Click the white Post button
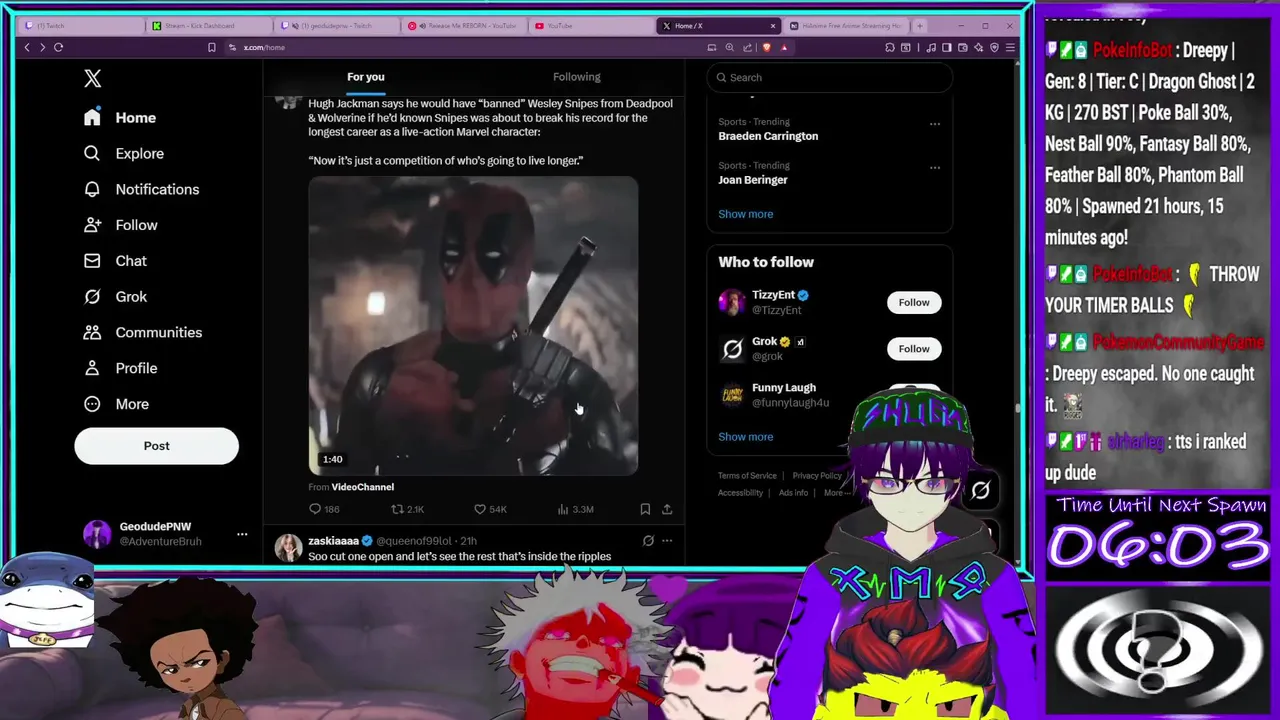Screen dimensions: 1280x720 tap(156, 446)
